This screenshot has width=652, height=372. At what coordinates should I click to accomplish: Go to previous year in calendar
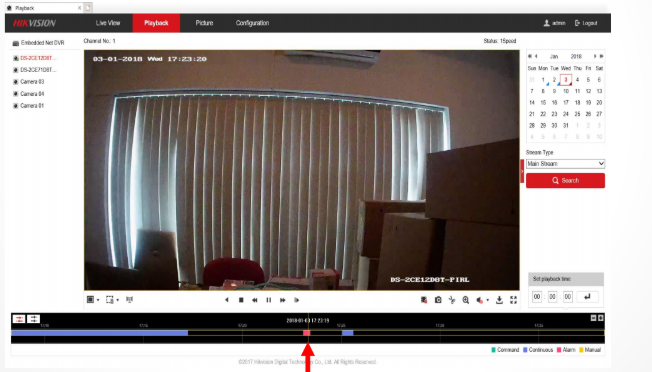tap(530, 56)
